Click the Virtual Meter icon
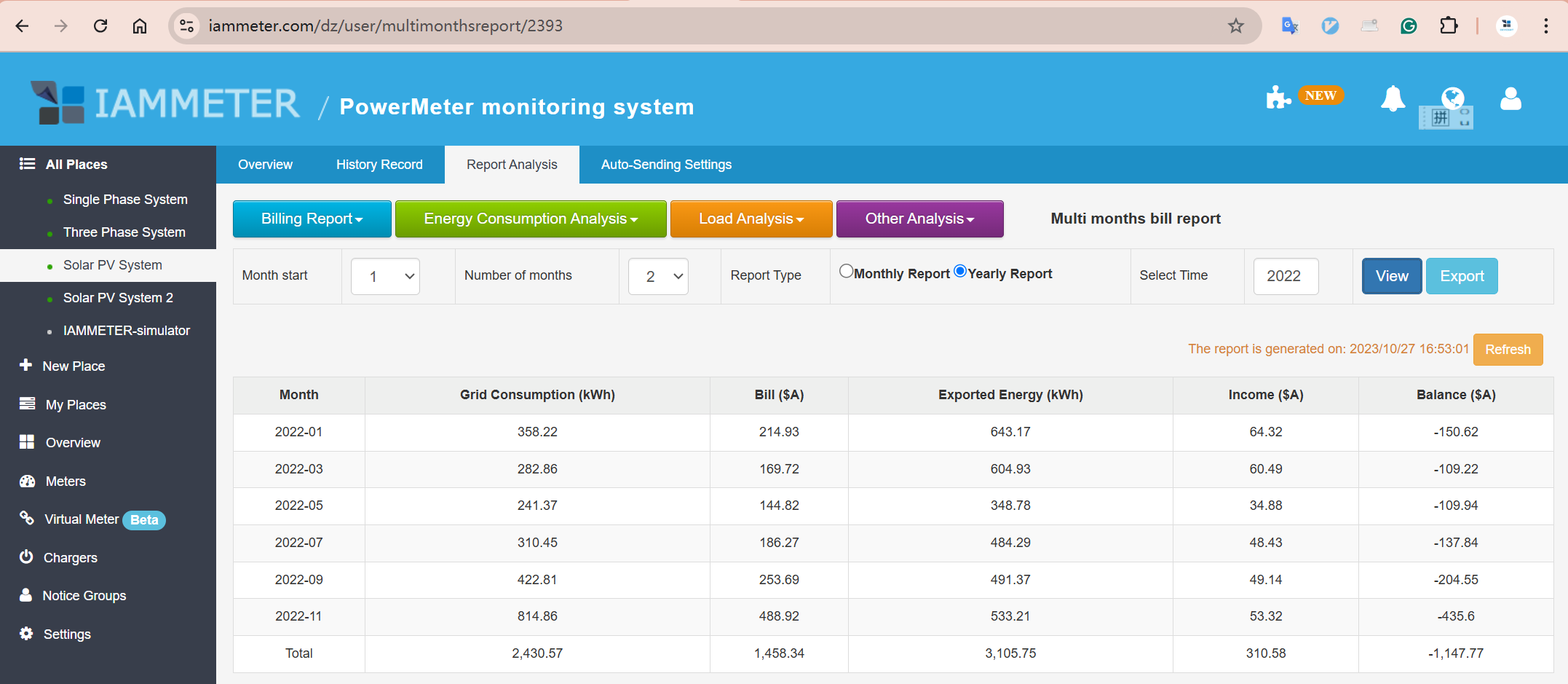 pos(27,518)
